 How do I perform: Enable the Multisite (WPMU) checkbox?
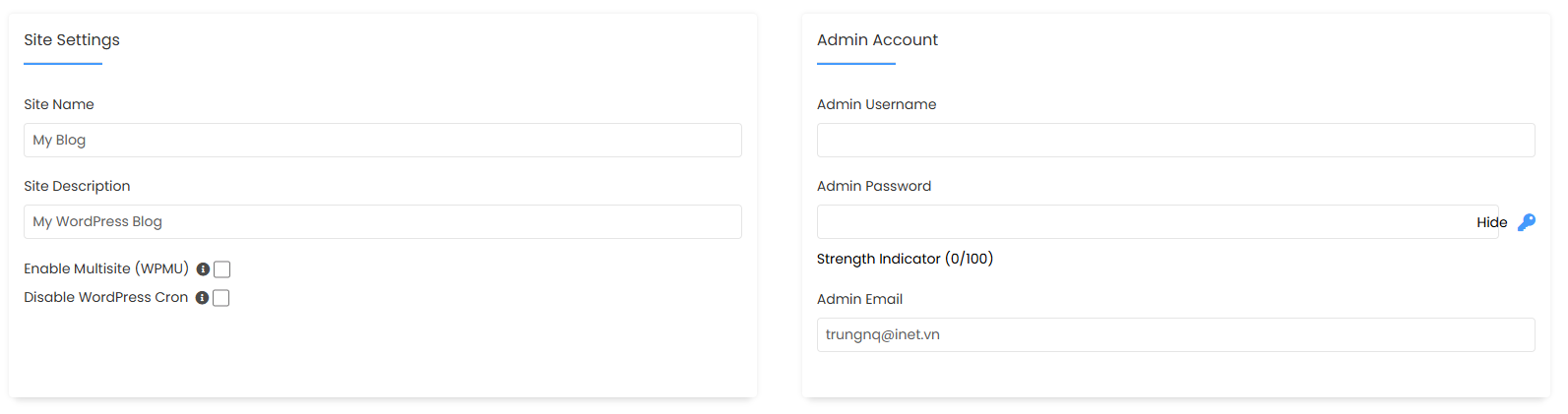point(221,269)
